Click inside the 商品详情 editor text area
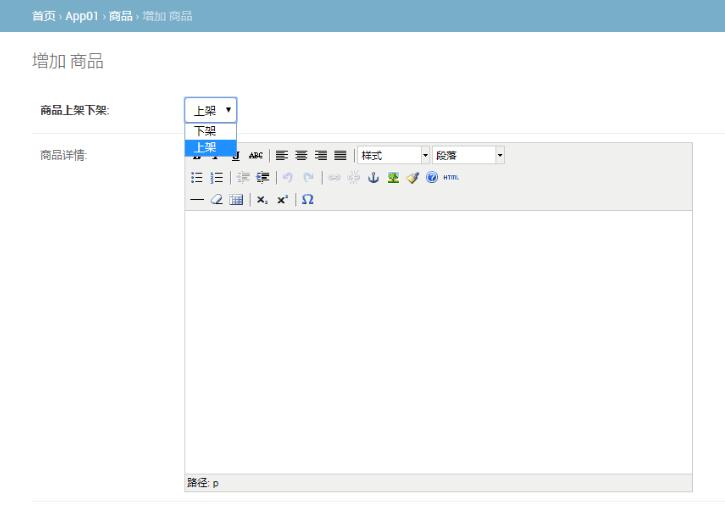This screenshot has width=725, height=517. pyautogui.click(x=438, y=342)
